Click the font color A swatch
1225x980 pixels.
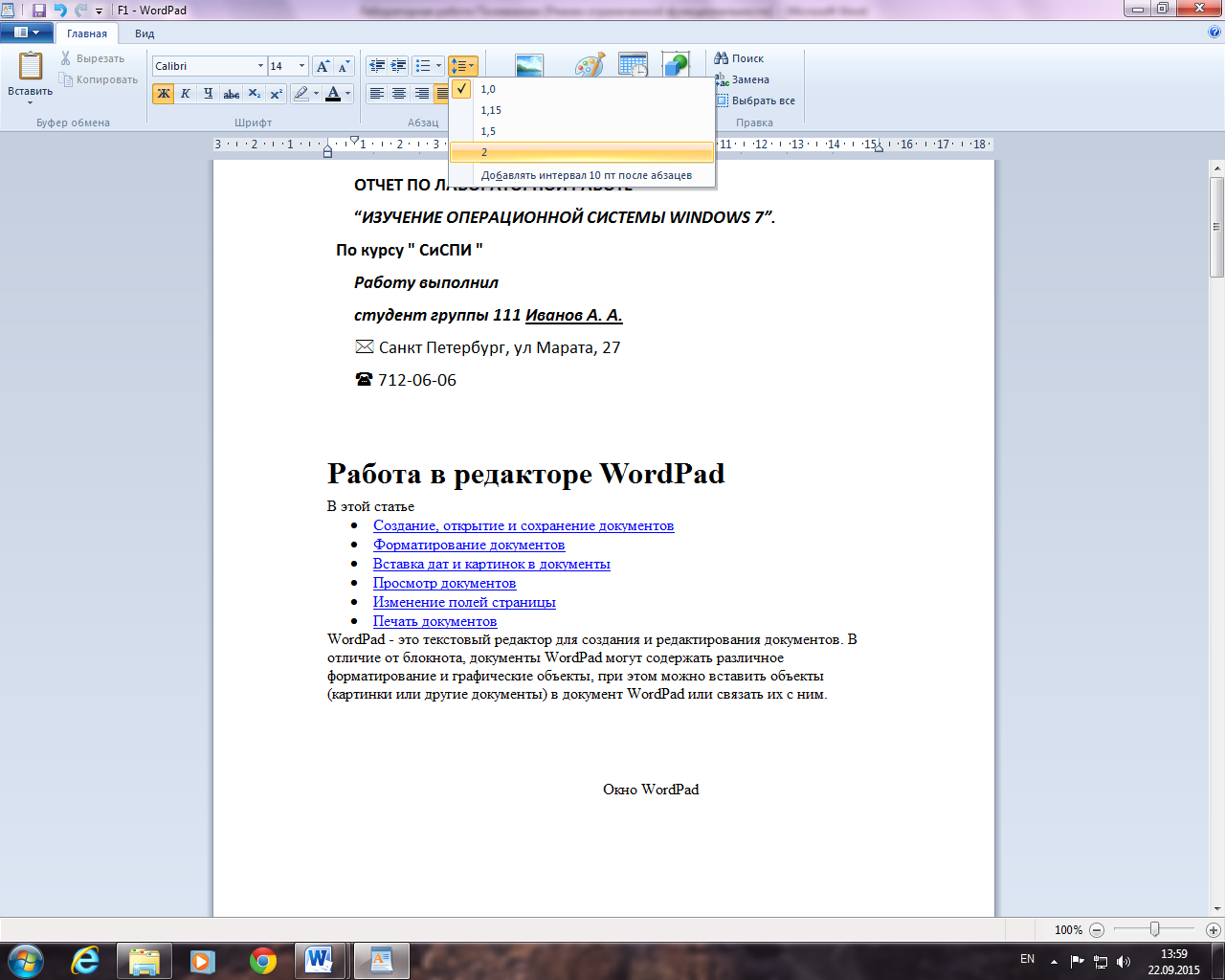pos(333,94)
